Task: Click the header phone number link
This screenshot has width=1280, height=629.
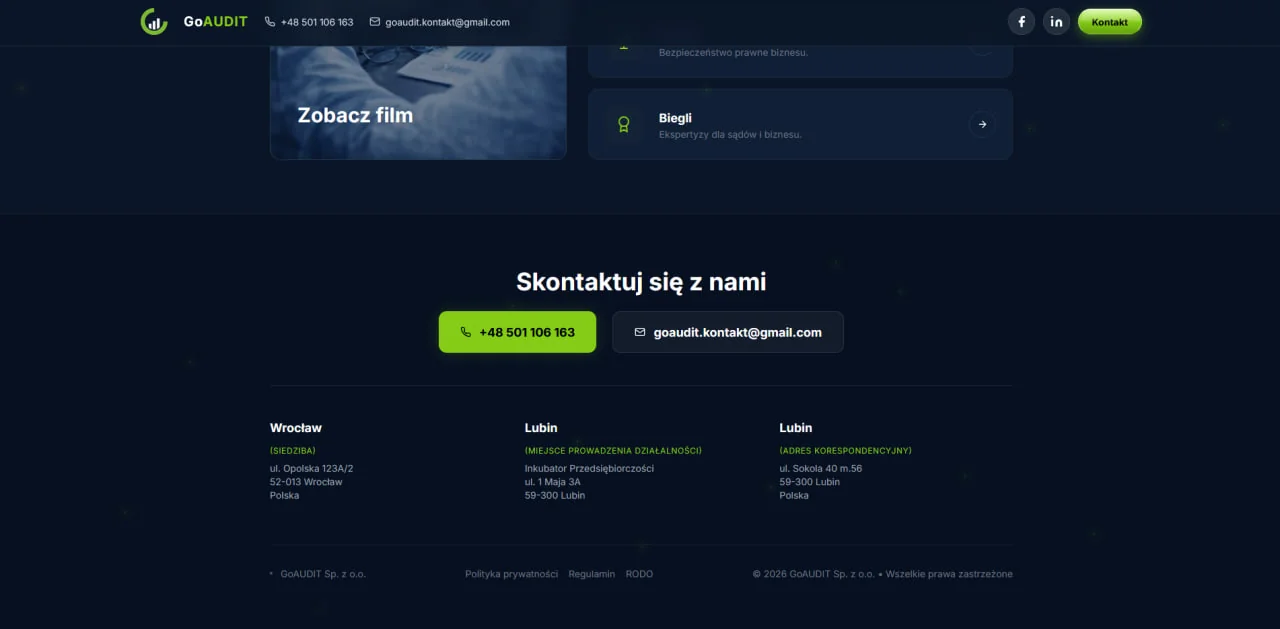Action: click(317, 22)
